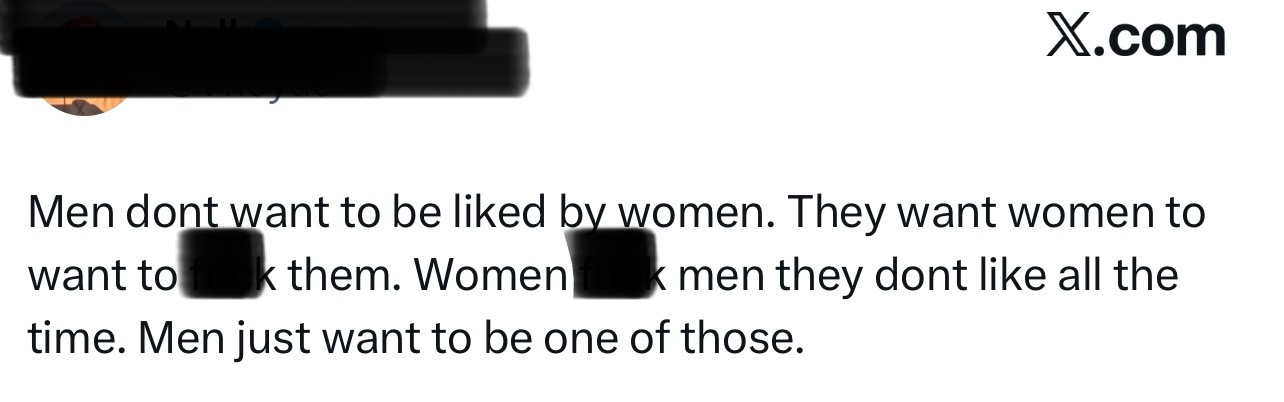This screenshot has width=1284, height=402.
Task: Click the first blacked-out word in tweet
Action: [222, 269]
